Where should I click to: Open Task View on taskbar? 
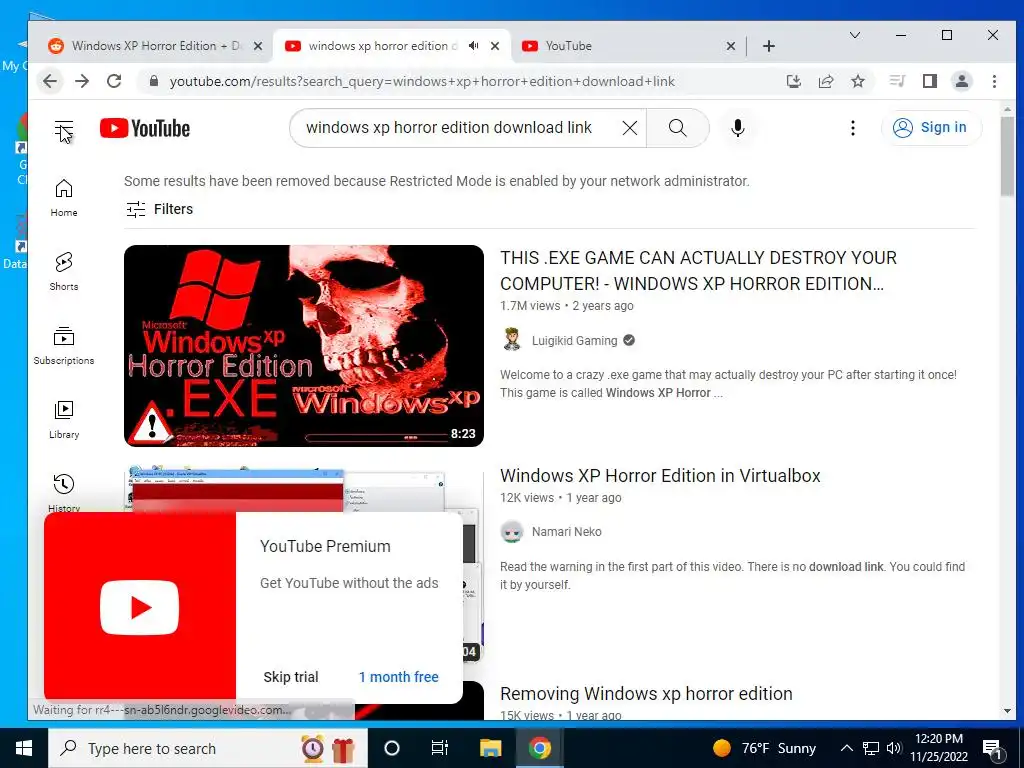[x=440, y=748]
